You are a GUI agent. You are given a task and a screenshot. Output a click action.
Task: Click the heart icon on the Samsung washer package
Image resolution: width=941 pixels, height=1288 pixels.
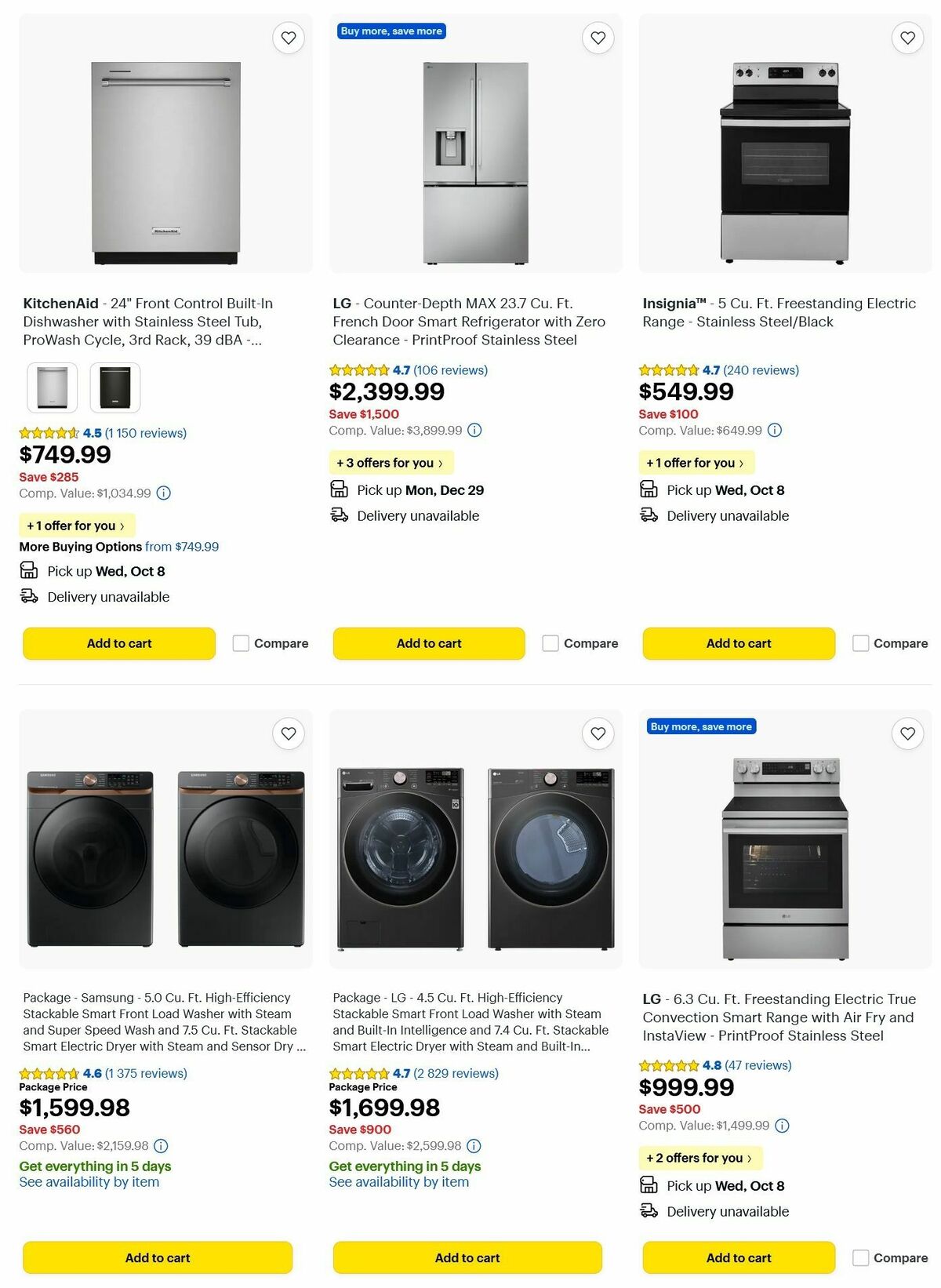tap(288, 733)
